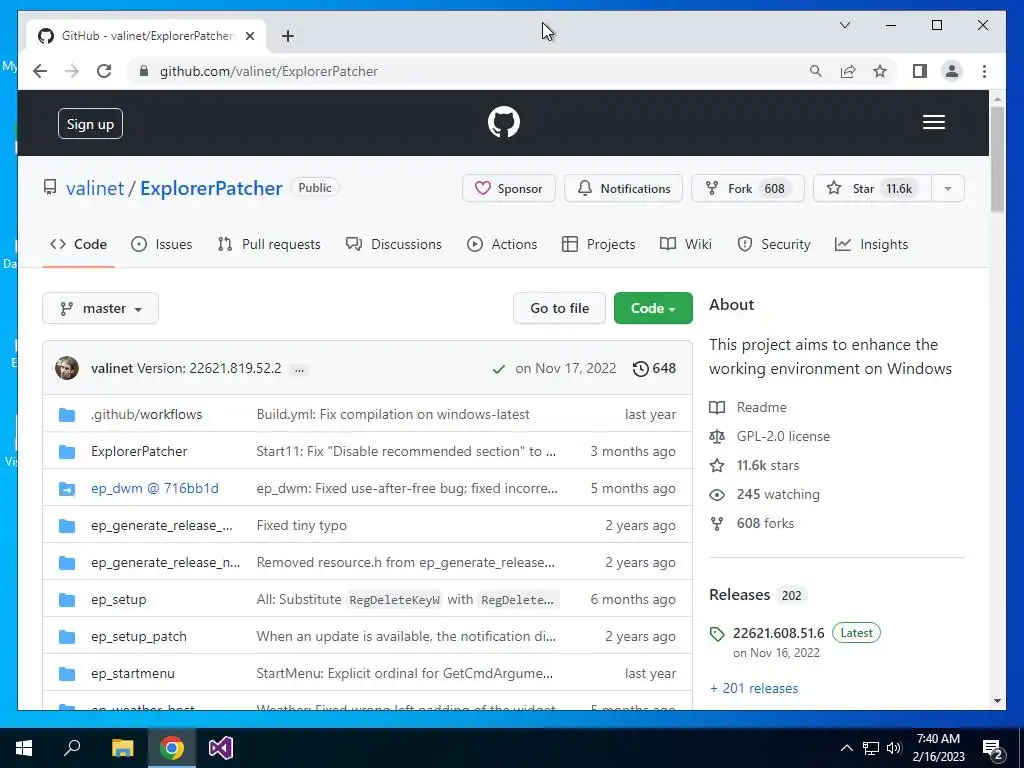The height and width of the screenshot is (768, 1024).
Task: Open the Discussions tab
Action: tap(394, 244)
